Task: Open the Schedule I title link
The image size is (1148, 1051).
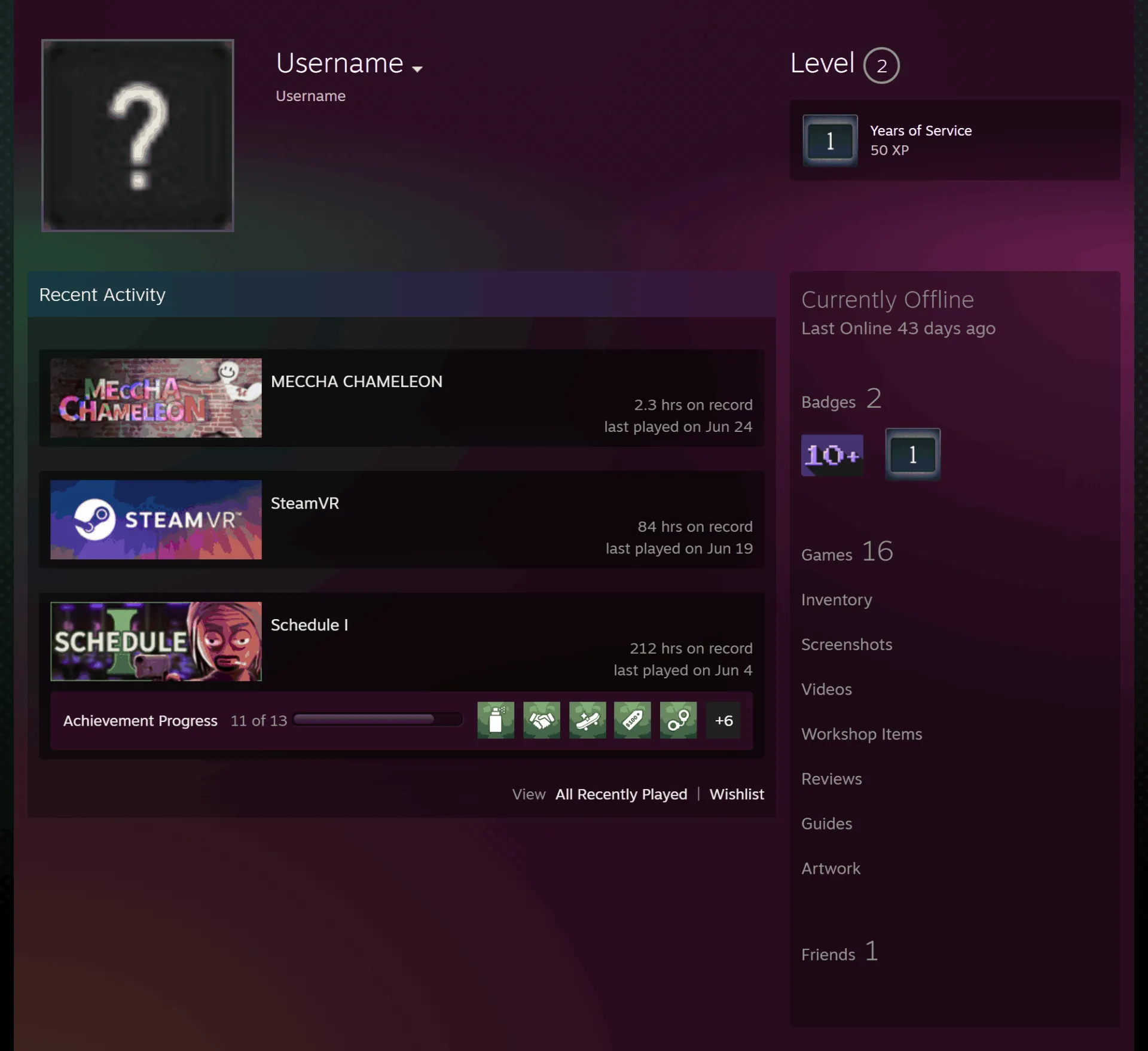Action: (x=309, y=625)
